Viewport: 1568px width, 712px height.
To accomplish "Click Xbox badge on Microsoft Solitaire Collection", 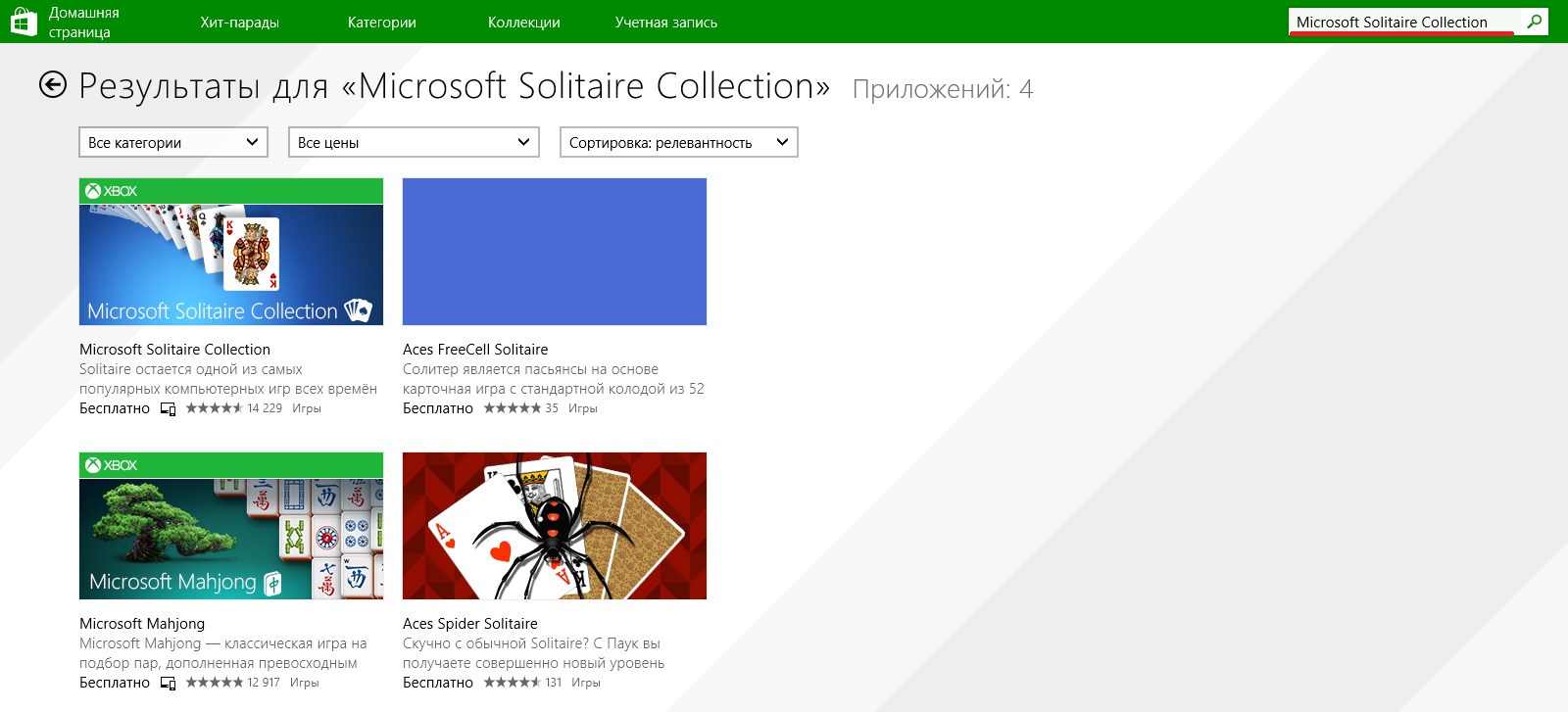I will 111,191.
